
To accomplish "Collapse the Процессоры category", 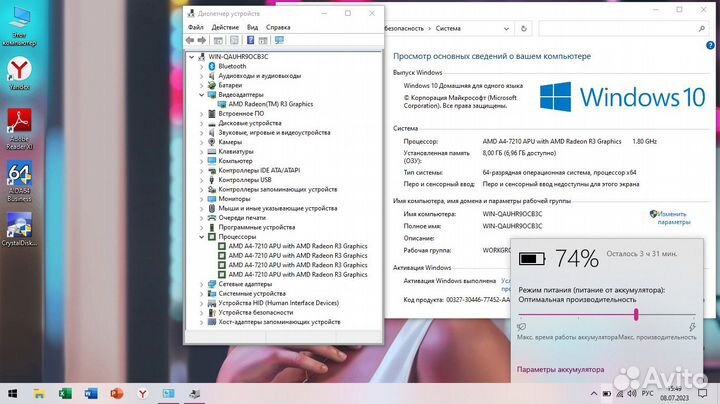I will click(x=201, y=237).
